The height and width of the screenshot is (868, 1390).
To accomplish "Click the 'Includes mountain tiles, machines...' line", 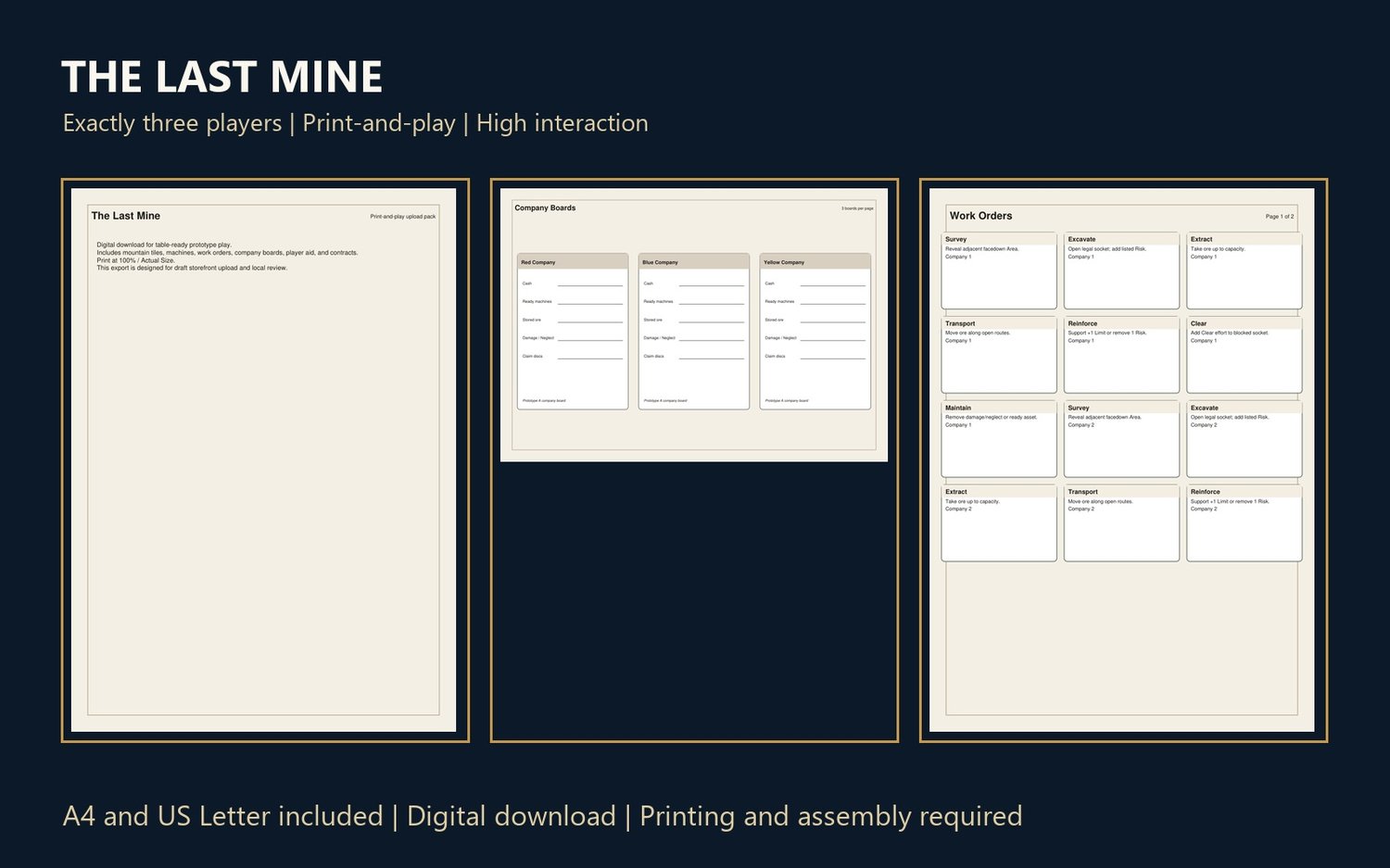I will tap(227, 252).
